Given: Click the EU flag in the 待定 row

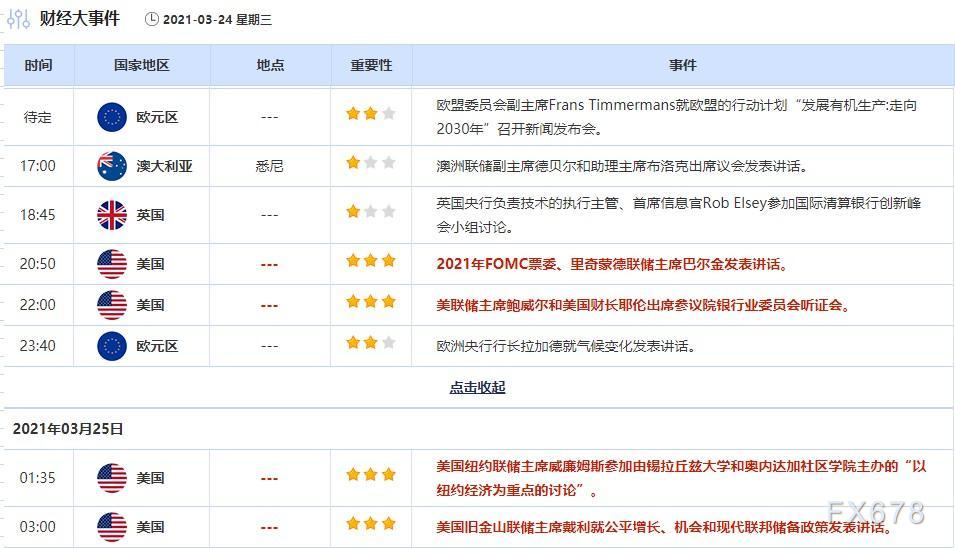Looking at the screenshot, I should click(112, 117).
